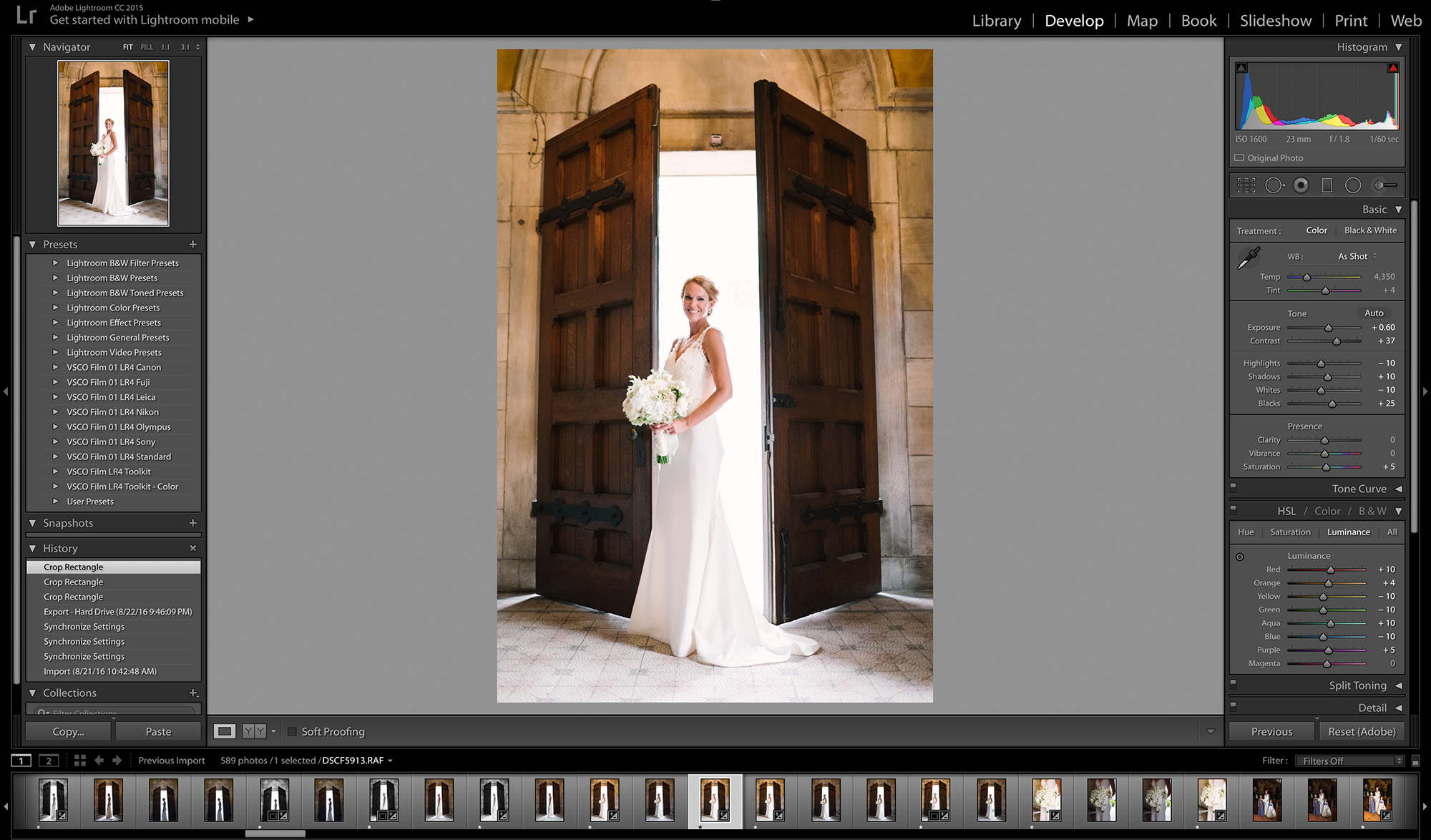This screenshot has width=1431, height=840.
Task: Go forward using filmstrip right arrow
Action: click(117, 761)
